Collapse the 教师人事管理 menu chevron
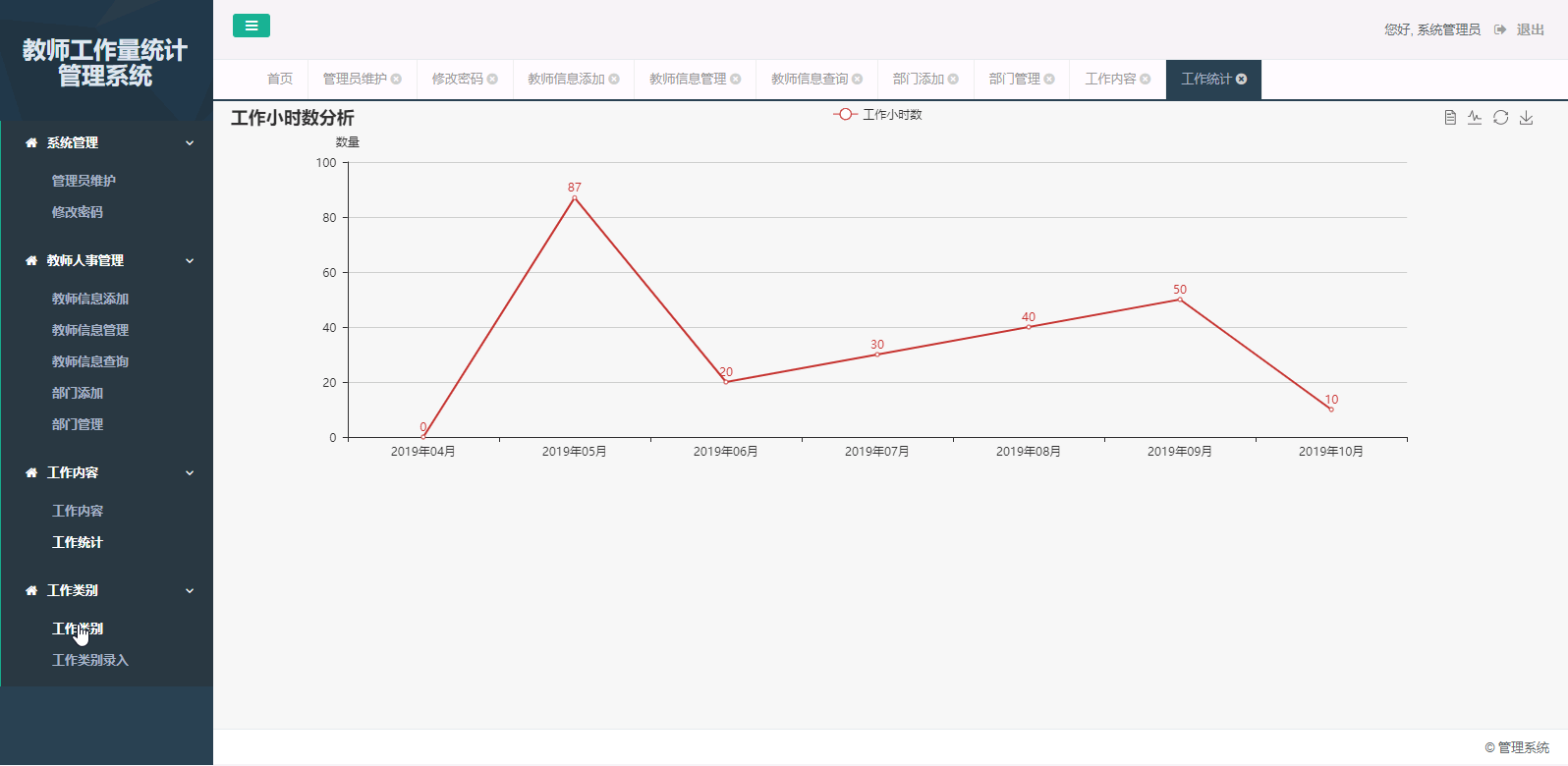Image resolution: width=1568 pixels, height=766 pixels. tap(190, 260)
